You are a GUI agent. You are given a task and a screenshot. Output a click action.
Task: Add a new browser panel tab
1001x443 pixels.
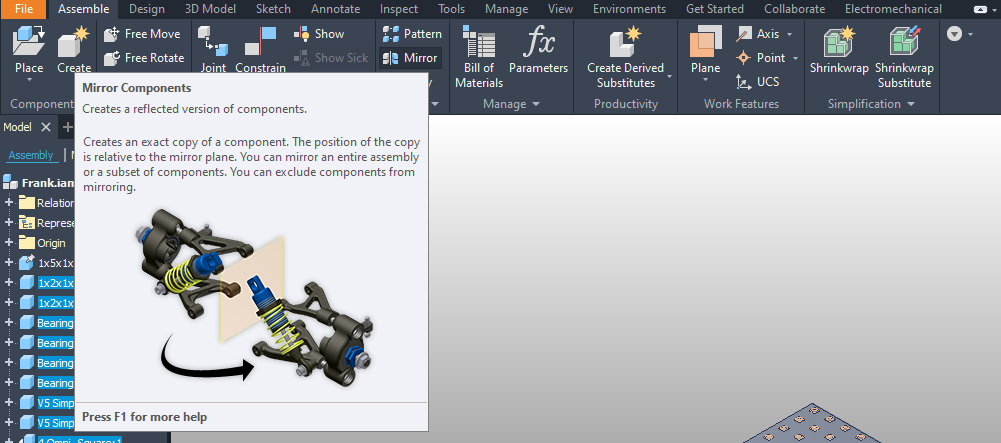click(66, 127)
